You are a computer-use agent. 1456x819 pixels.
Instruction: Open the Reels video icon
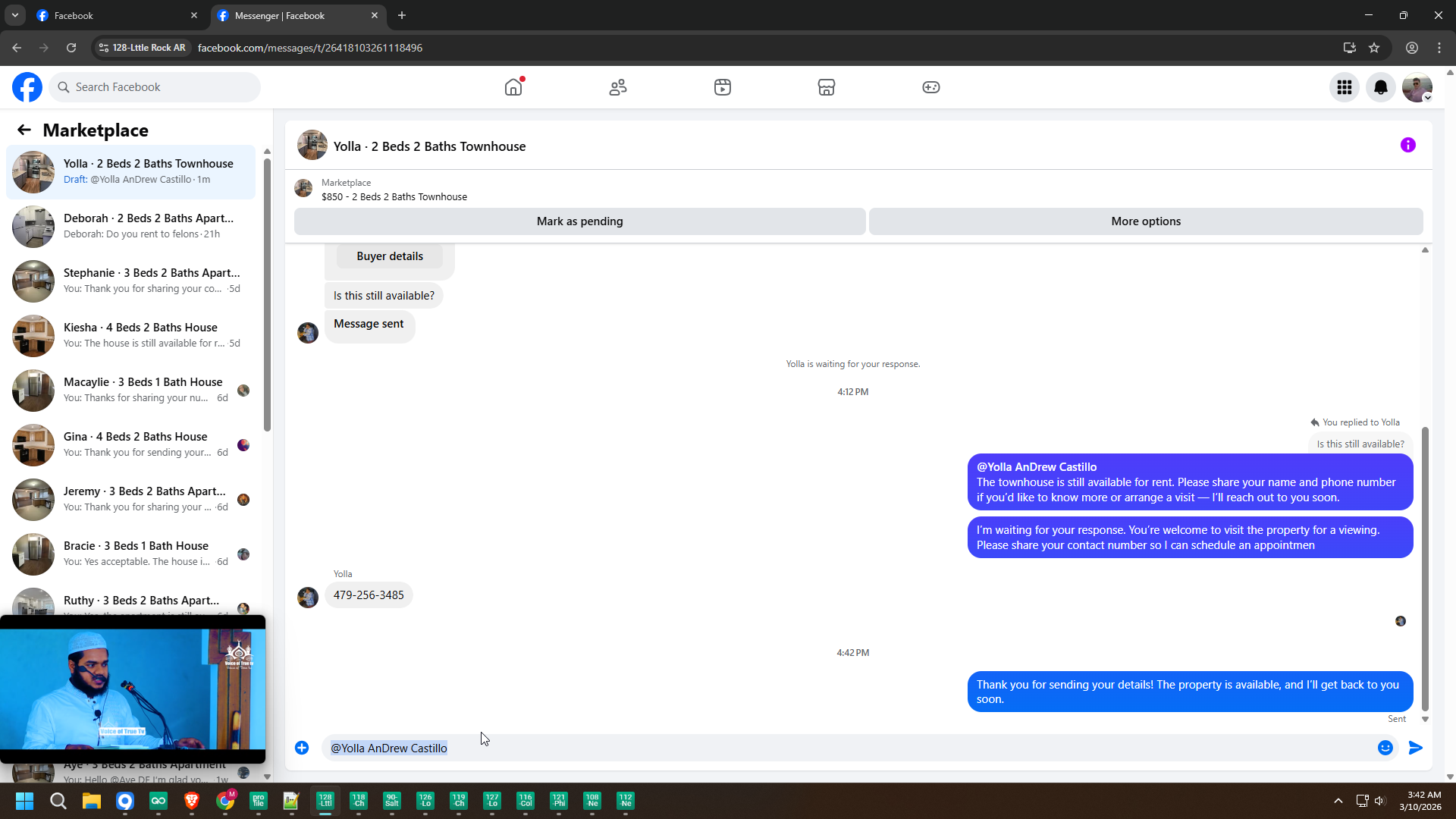(722, 87)
